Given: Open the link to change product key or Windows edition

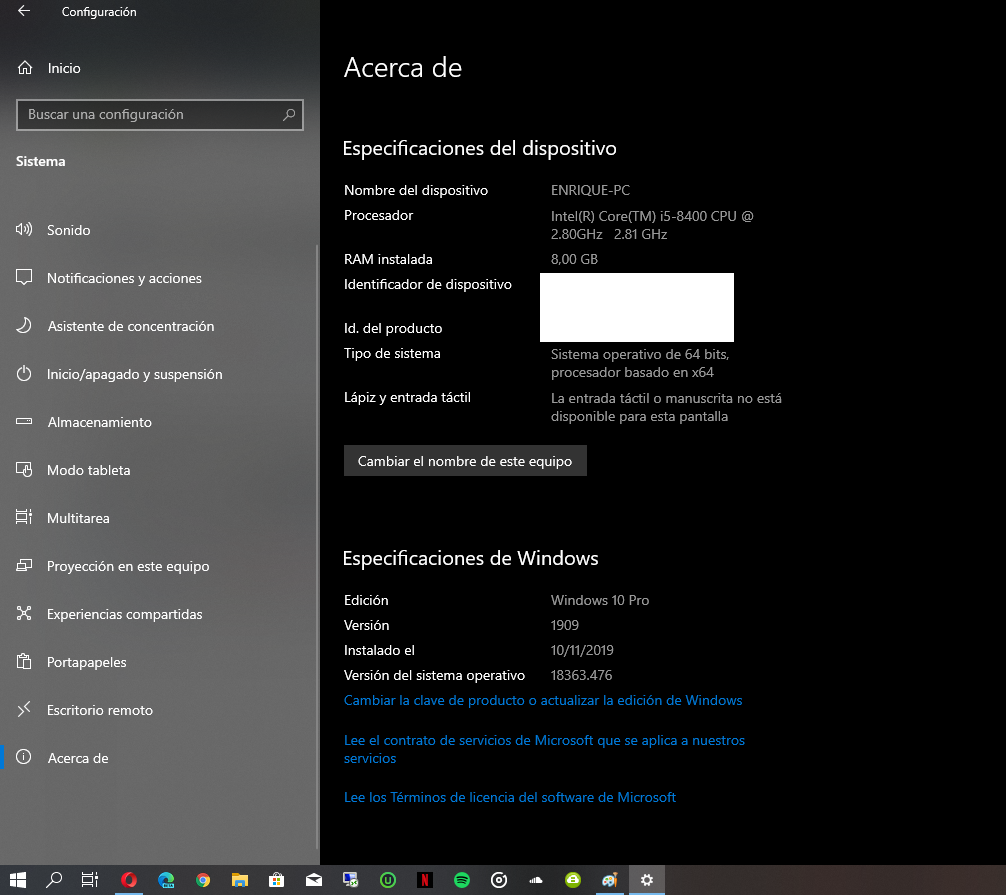Looking at the screenshot, I should (x=543, y=701).
